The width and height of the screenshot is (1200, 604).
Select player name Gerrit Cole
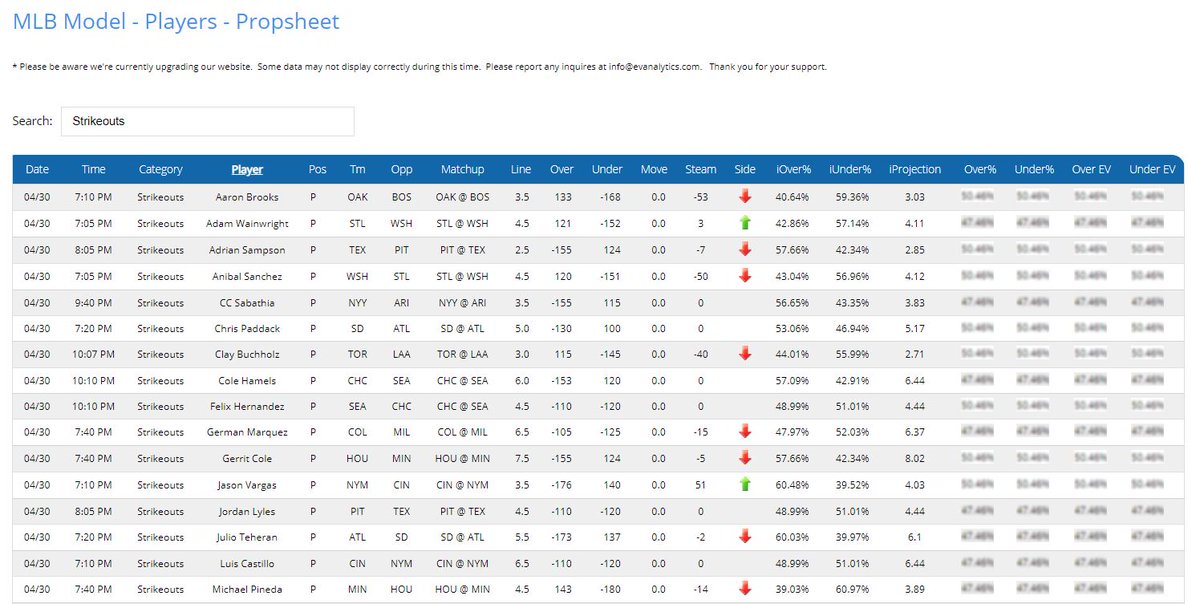[x=247, y=458]
